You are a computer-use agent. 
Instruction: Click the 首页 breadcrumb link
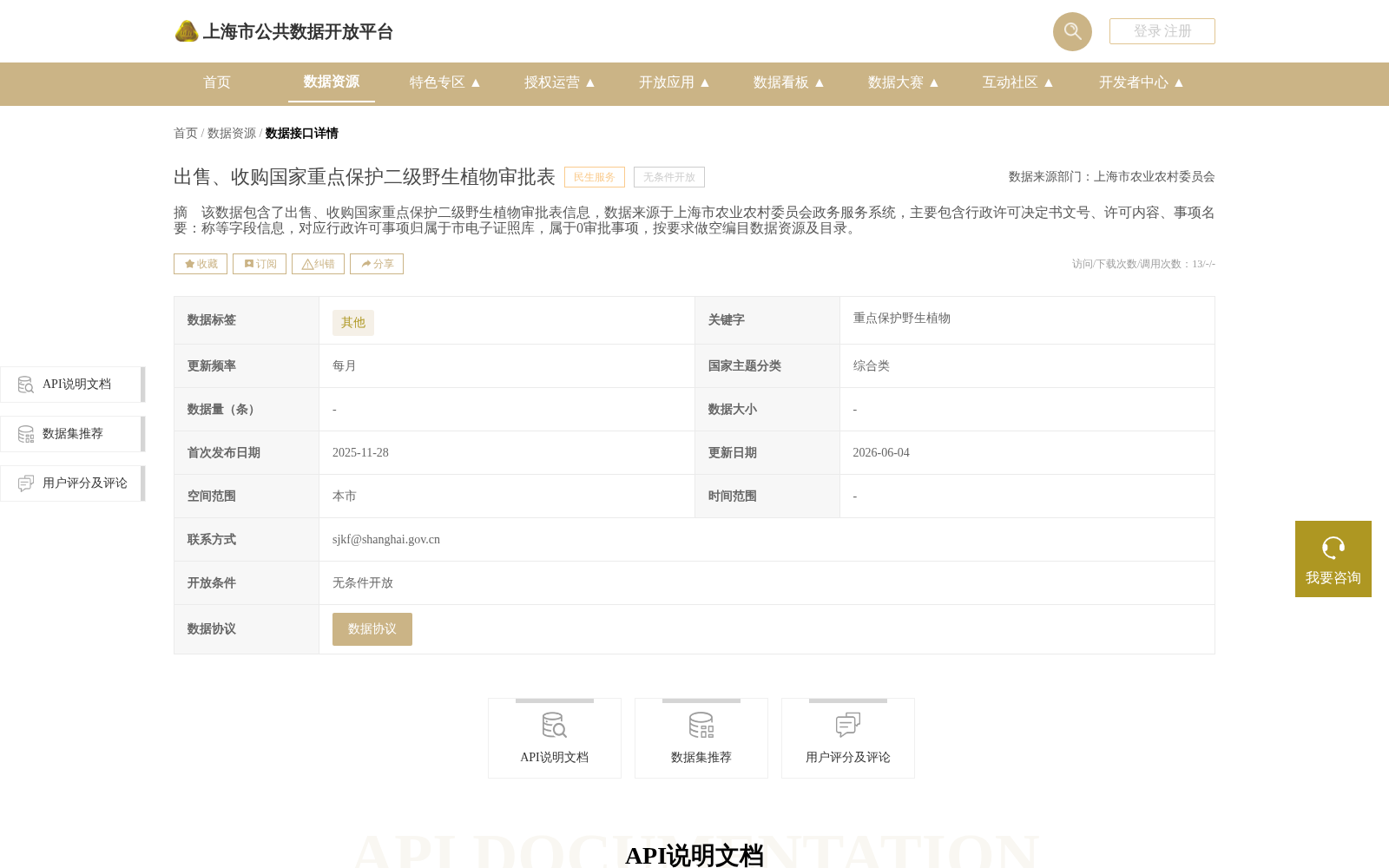(x=186, y=133)
